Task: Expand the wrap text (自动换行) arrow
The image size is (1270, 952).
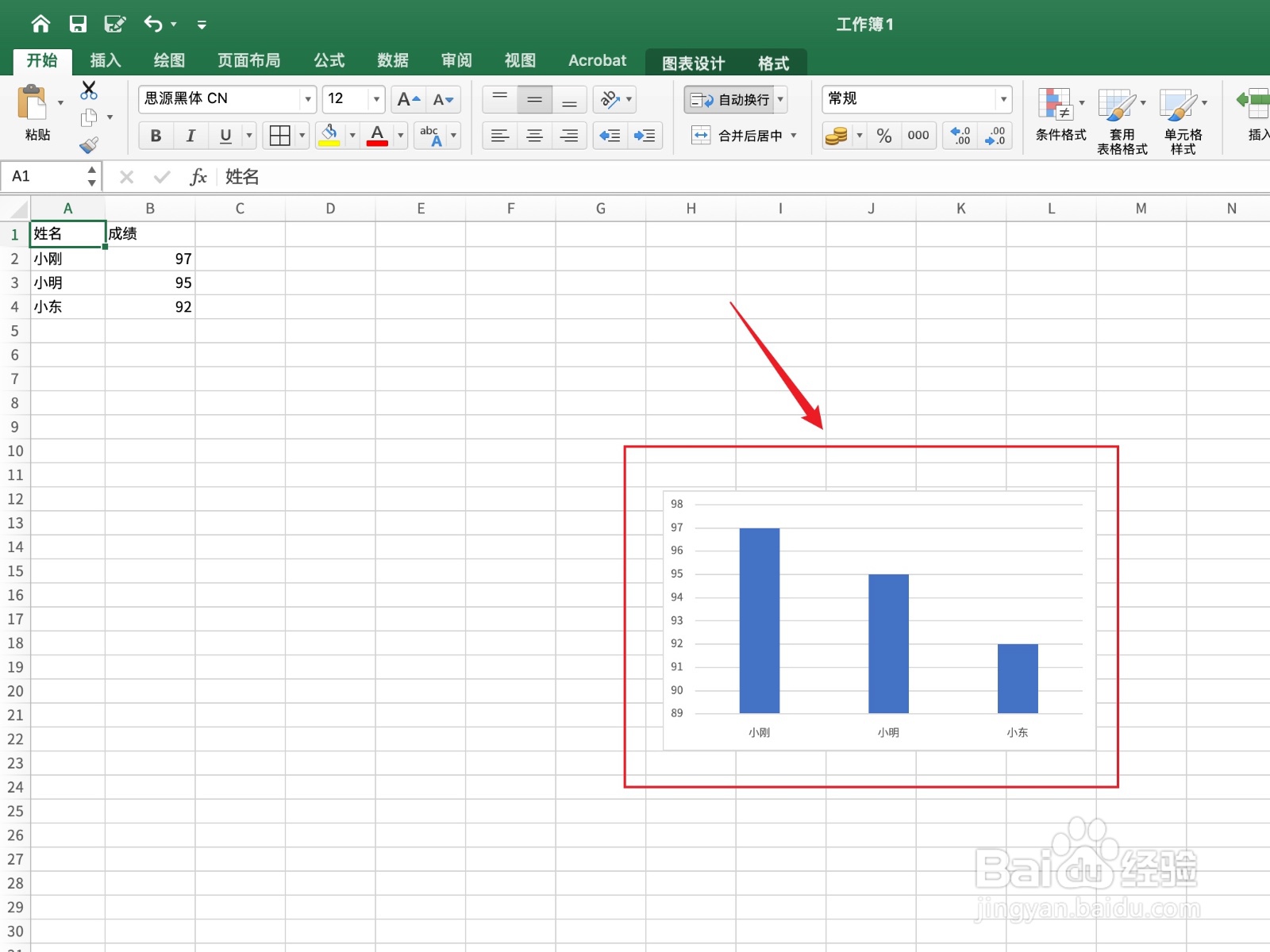Action: [x=780, y=99]
